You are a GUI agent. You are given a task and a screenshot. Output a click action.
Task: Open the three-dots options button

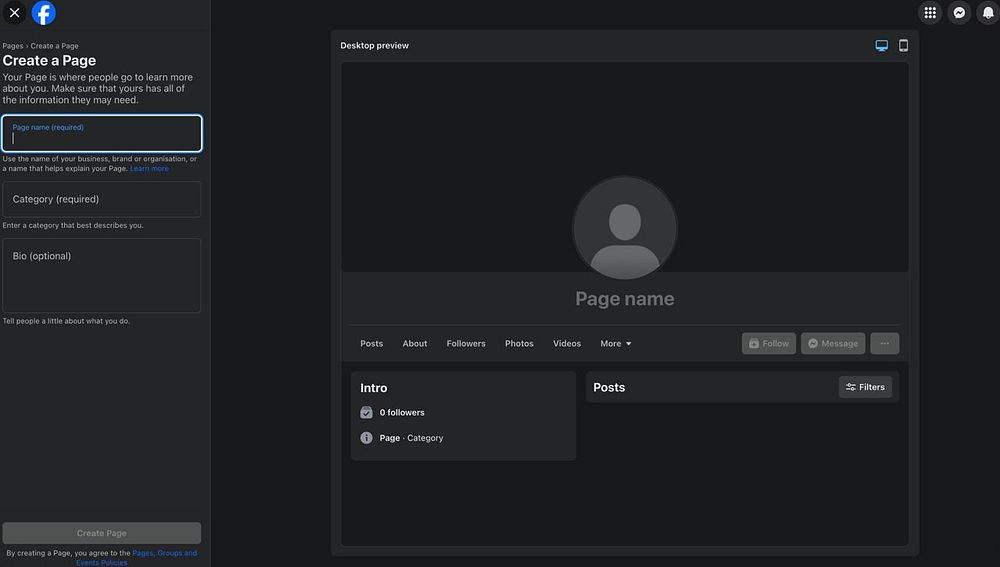click(885, 343)
